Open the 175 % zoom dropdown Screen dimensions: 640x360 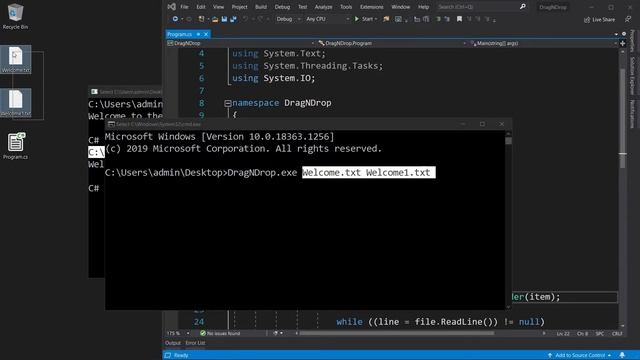(x=178, y=333)
